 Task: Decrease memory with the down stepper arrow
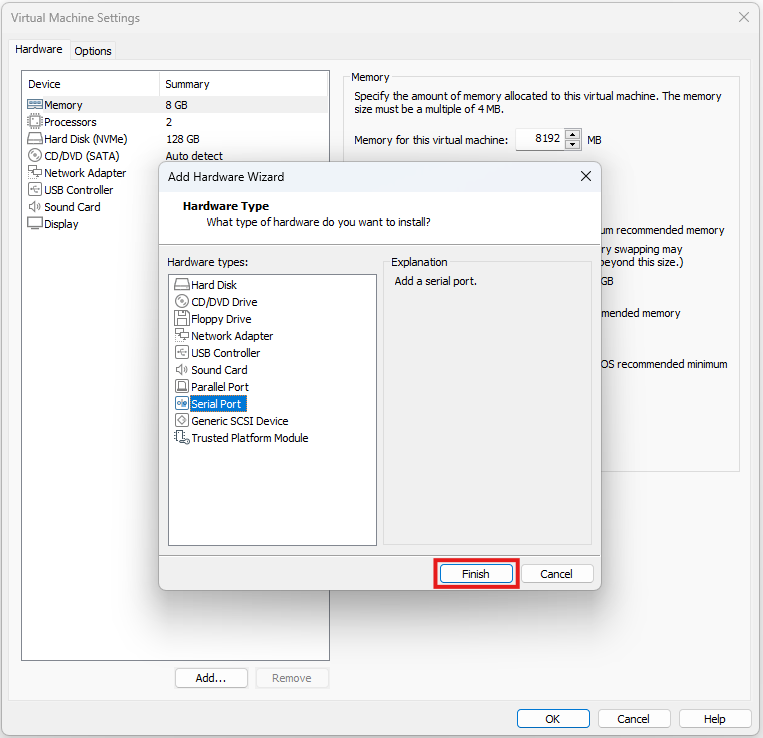[573, 145]
